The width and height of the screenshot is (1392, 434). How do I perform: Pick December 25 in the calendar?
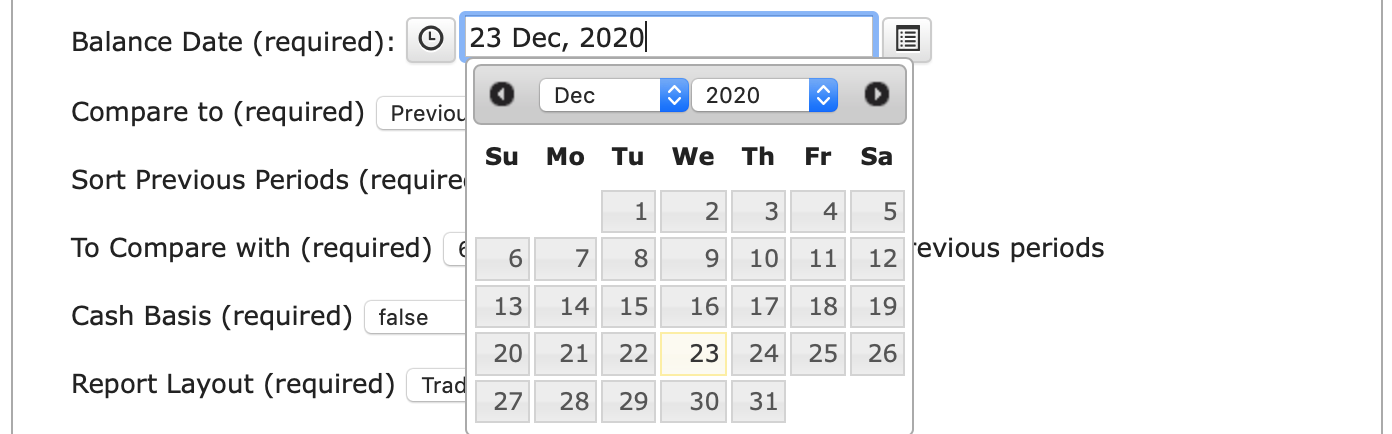pos(820,353)
